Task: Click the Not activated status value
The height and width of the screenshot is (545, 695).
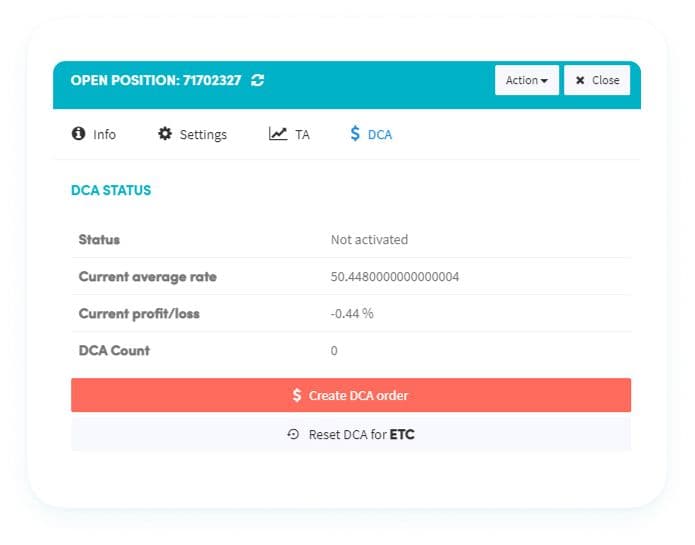Action: pos(369,240)
